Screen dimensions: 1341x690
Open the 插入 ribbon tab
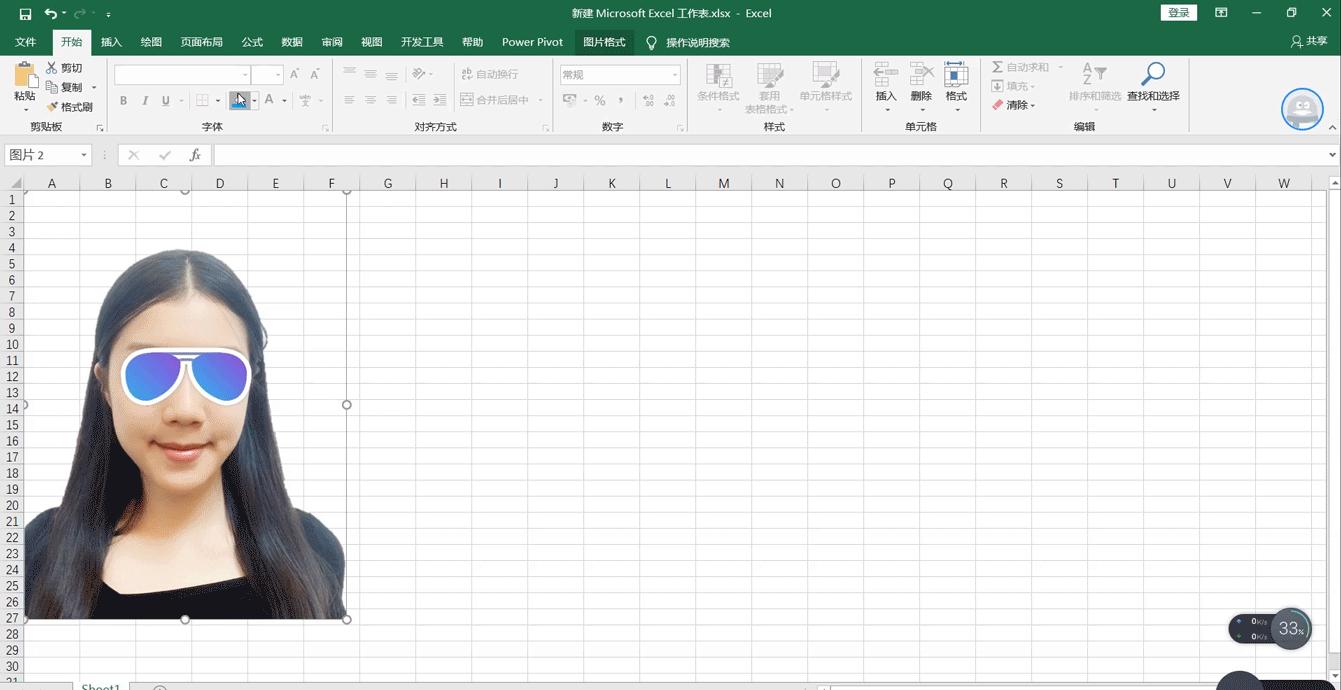tap(110, 42)
